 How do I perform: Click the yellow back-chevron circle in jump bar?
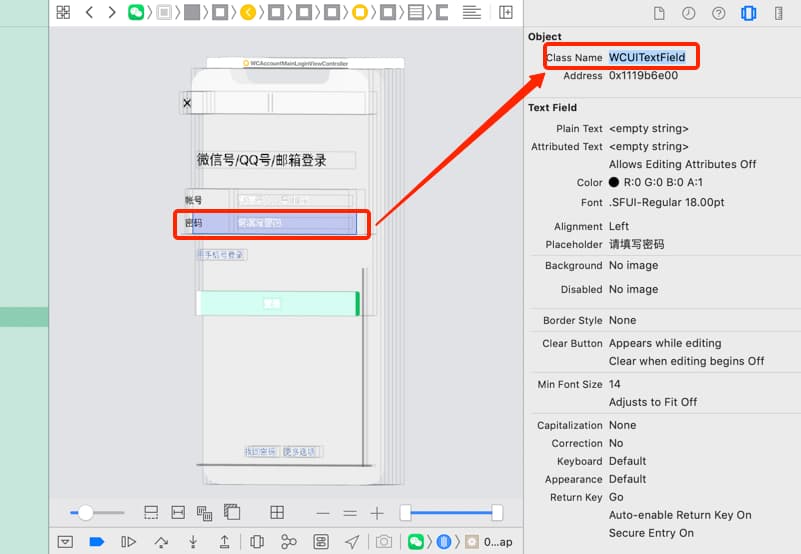coord(248,12)
